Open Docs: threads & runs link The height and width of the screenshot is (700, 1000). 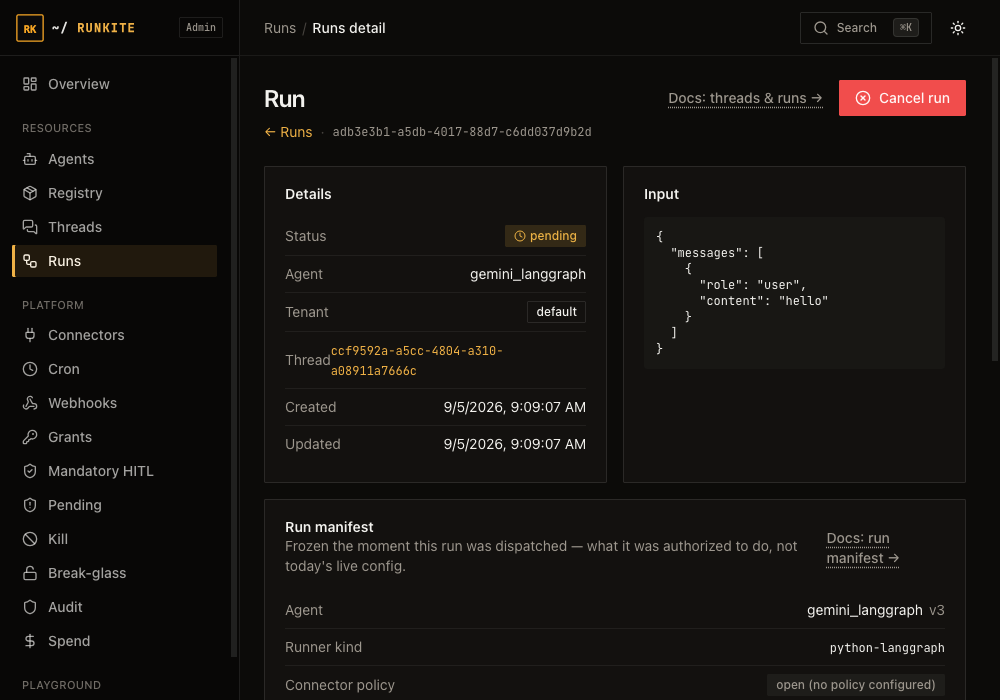click(745, 99)
